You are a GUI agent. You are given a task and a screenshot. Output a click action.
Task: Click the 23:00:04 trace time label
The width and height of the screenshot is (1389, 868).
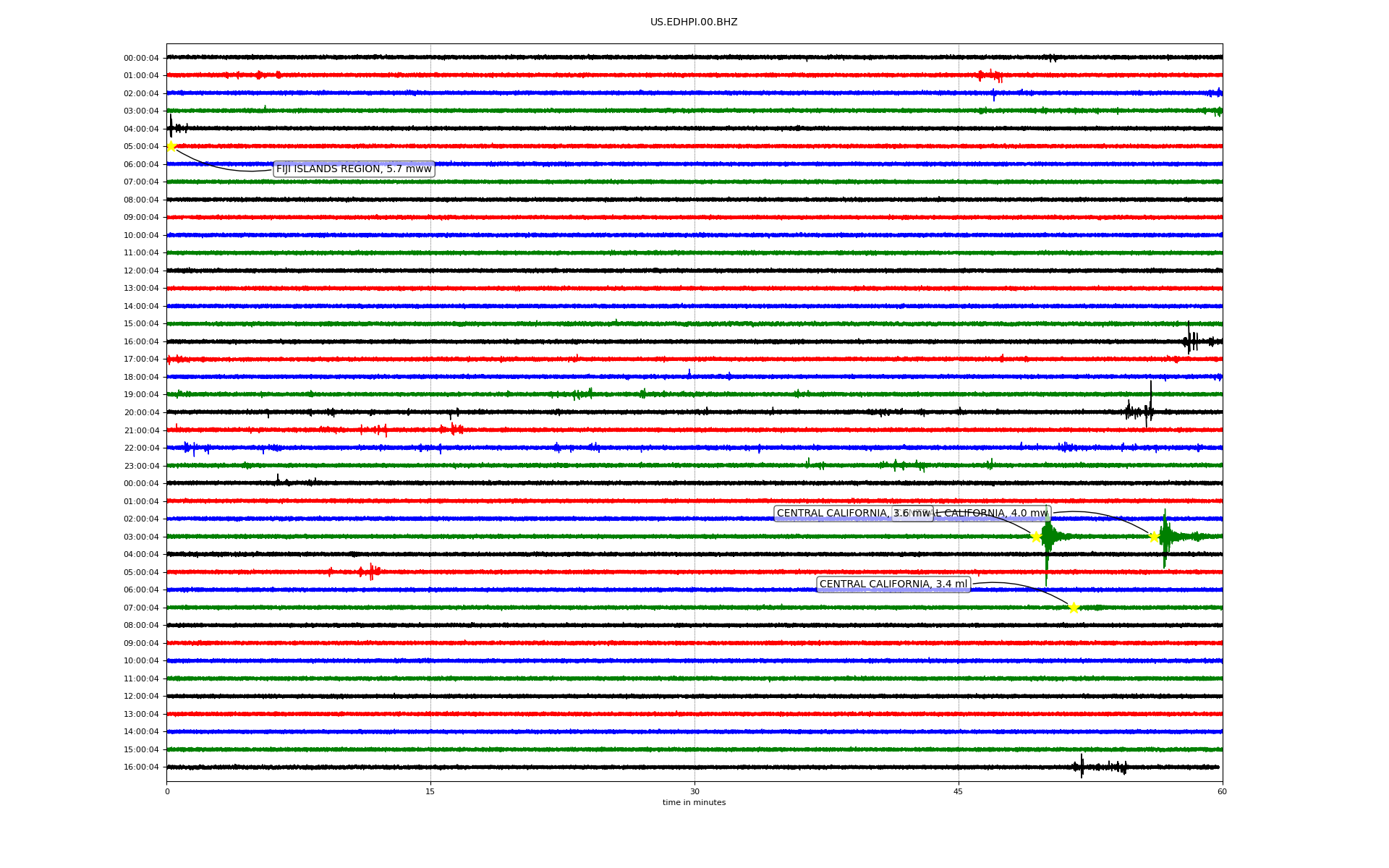click(x=141, y=466)
